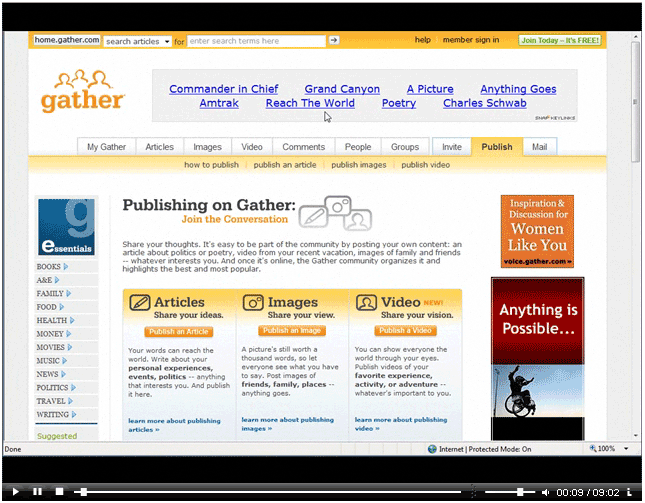This screenshot has height=503, width=645.
Task: Click the video info icon
Action: click(x=629, y=492)
